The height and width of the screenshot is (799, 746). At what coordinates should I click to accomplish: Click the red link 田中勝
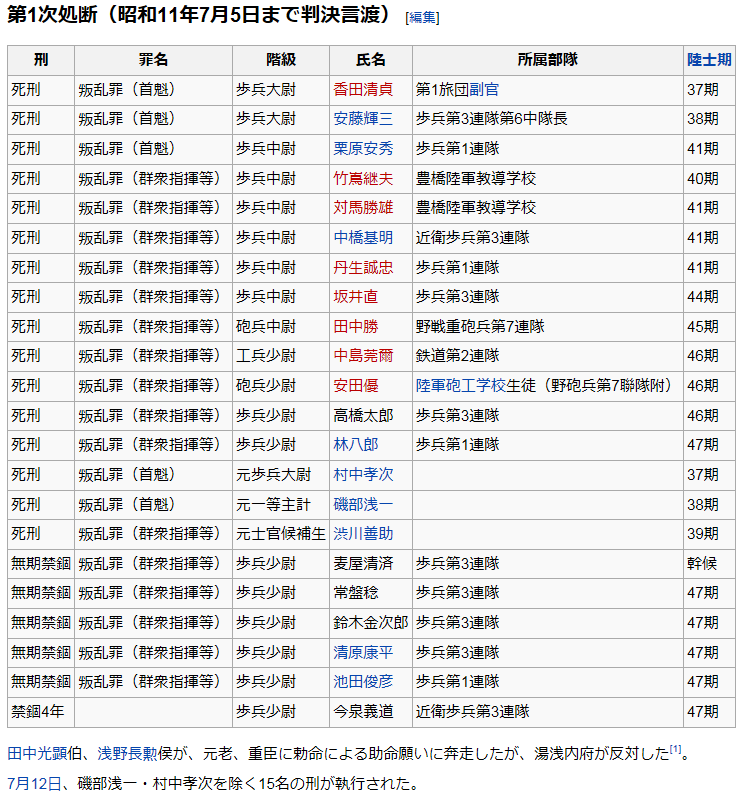click(356, 327)
